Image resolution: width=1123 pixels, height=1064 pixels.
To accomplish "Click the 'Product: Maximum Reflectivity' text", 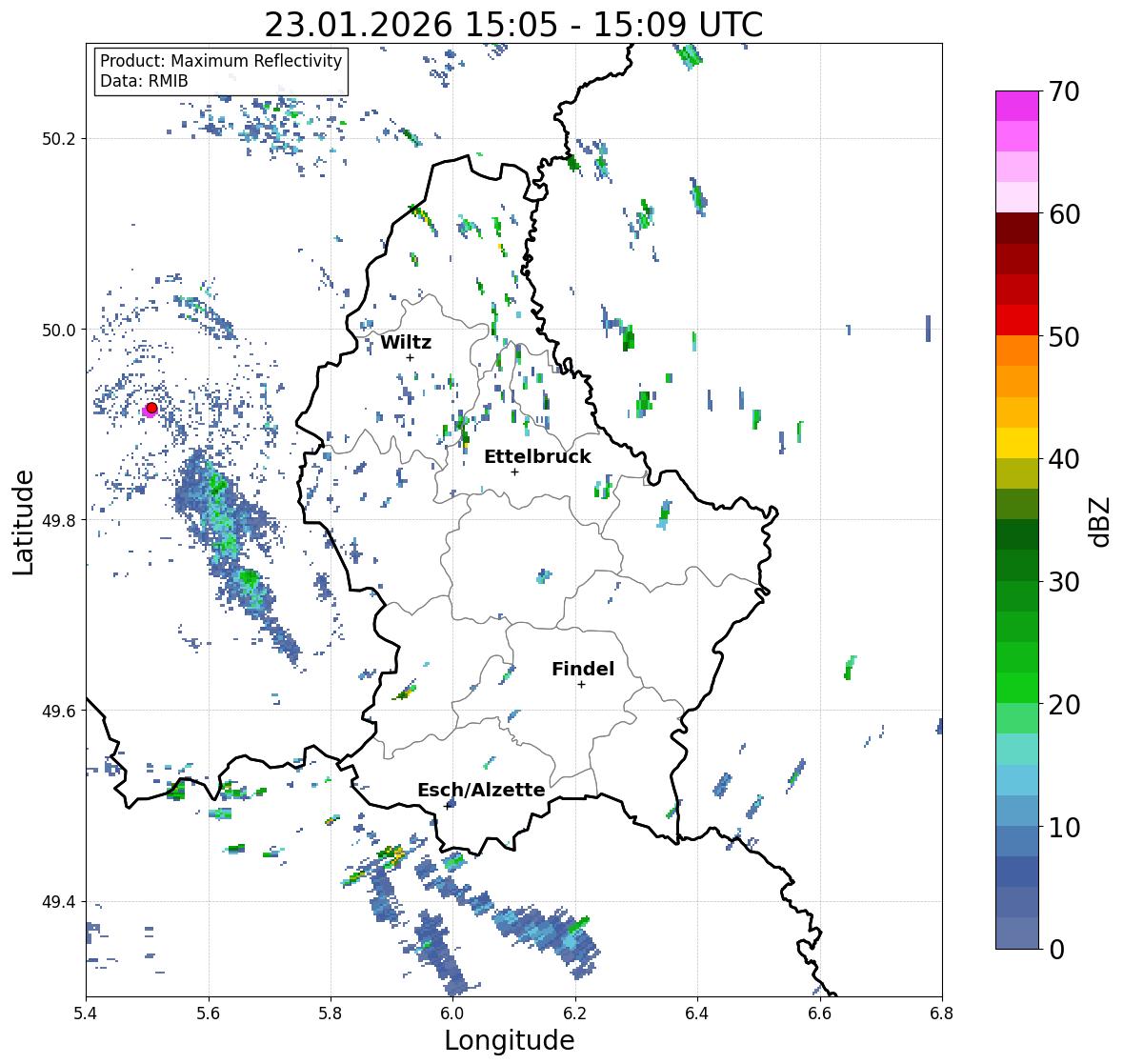I will coord(221,61).
